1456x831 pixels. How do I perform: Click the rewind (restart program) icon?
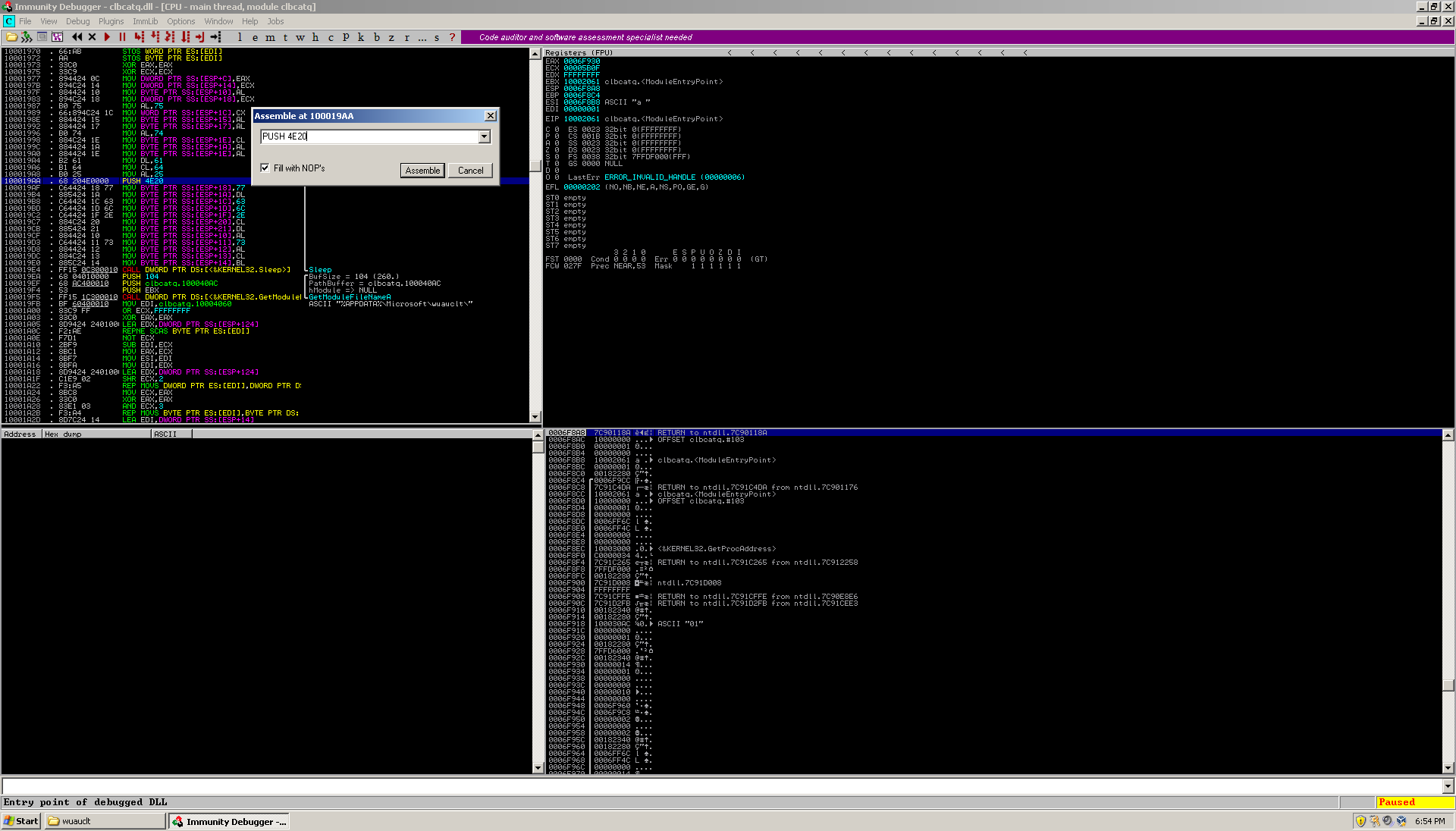(77, 37)
